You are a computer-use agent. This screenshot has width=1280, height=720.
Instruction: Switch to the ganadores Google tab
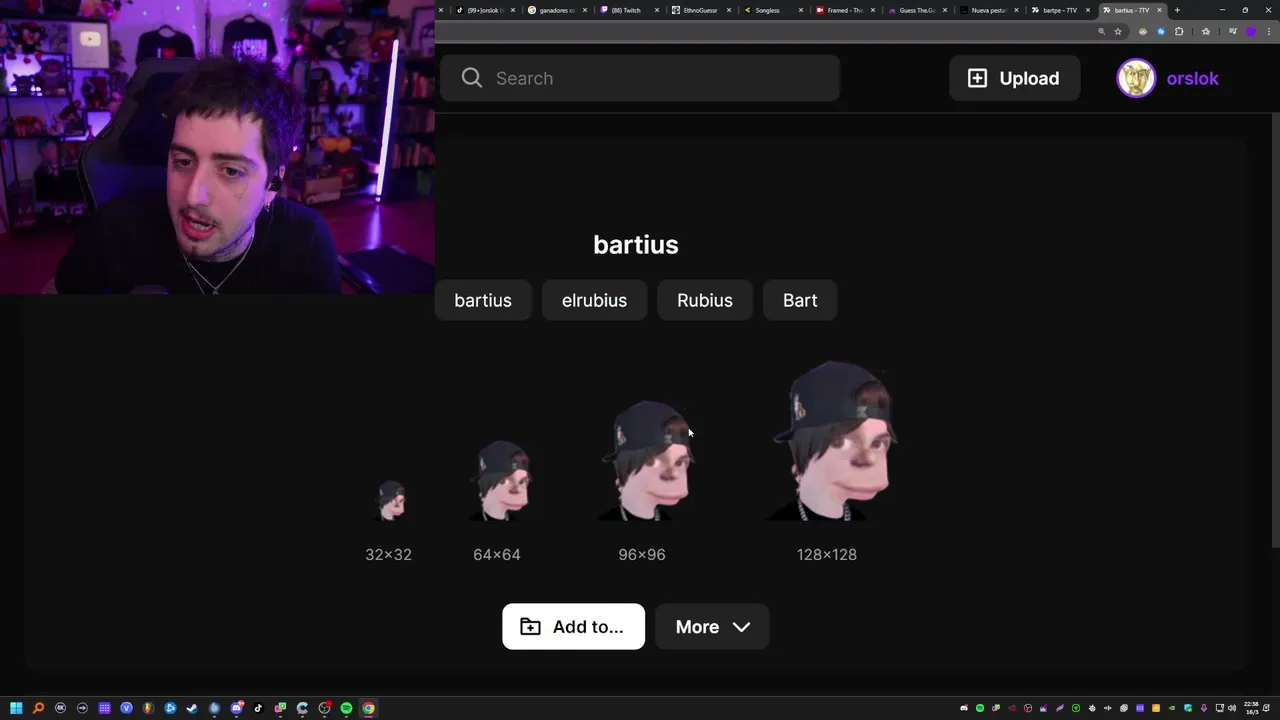click(x=556, y=10)
